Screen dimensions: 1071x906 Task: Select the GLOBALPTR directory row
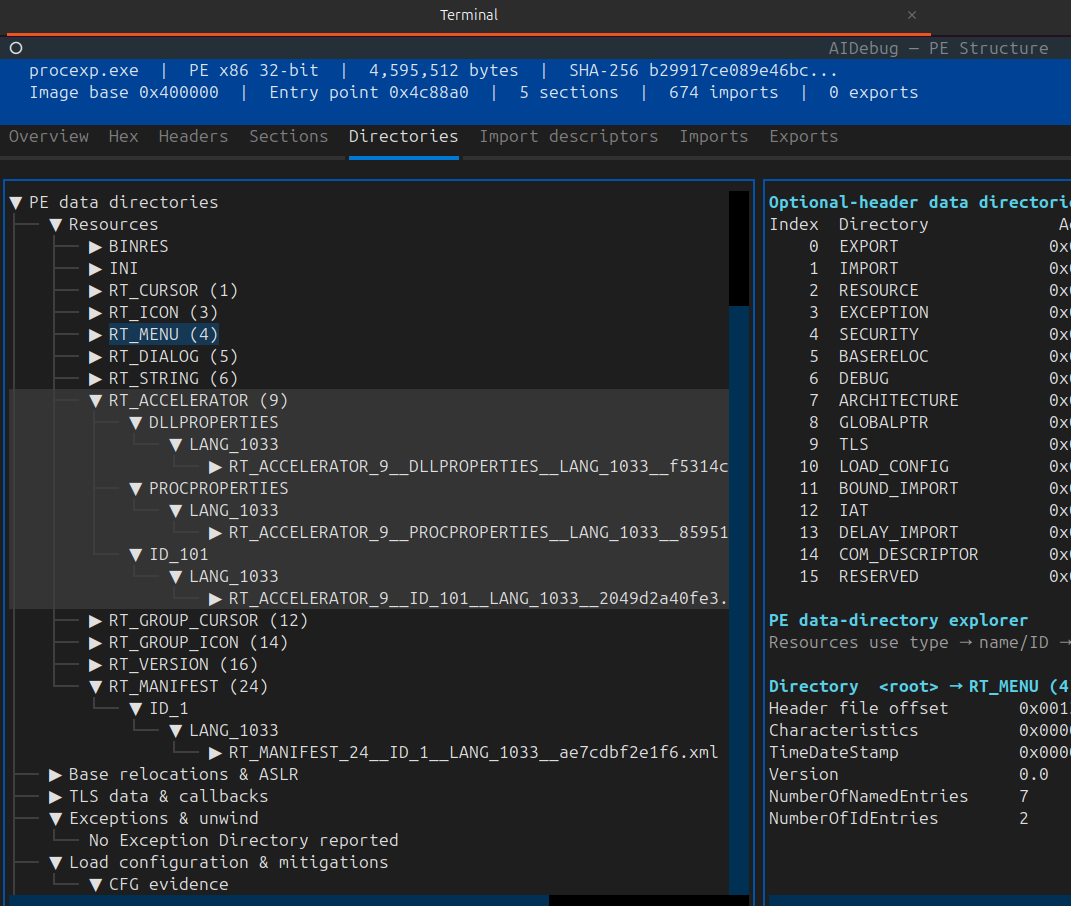(919, 423)
